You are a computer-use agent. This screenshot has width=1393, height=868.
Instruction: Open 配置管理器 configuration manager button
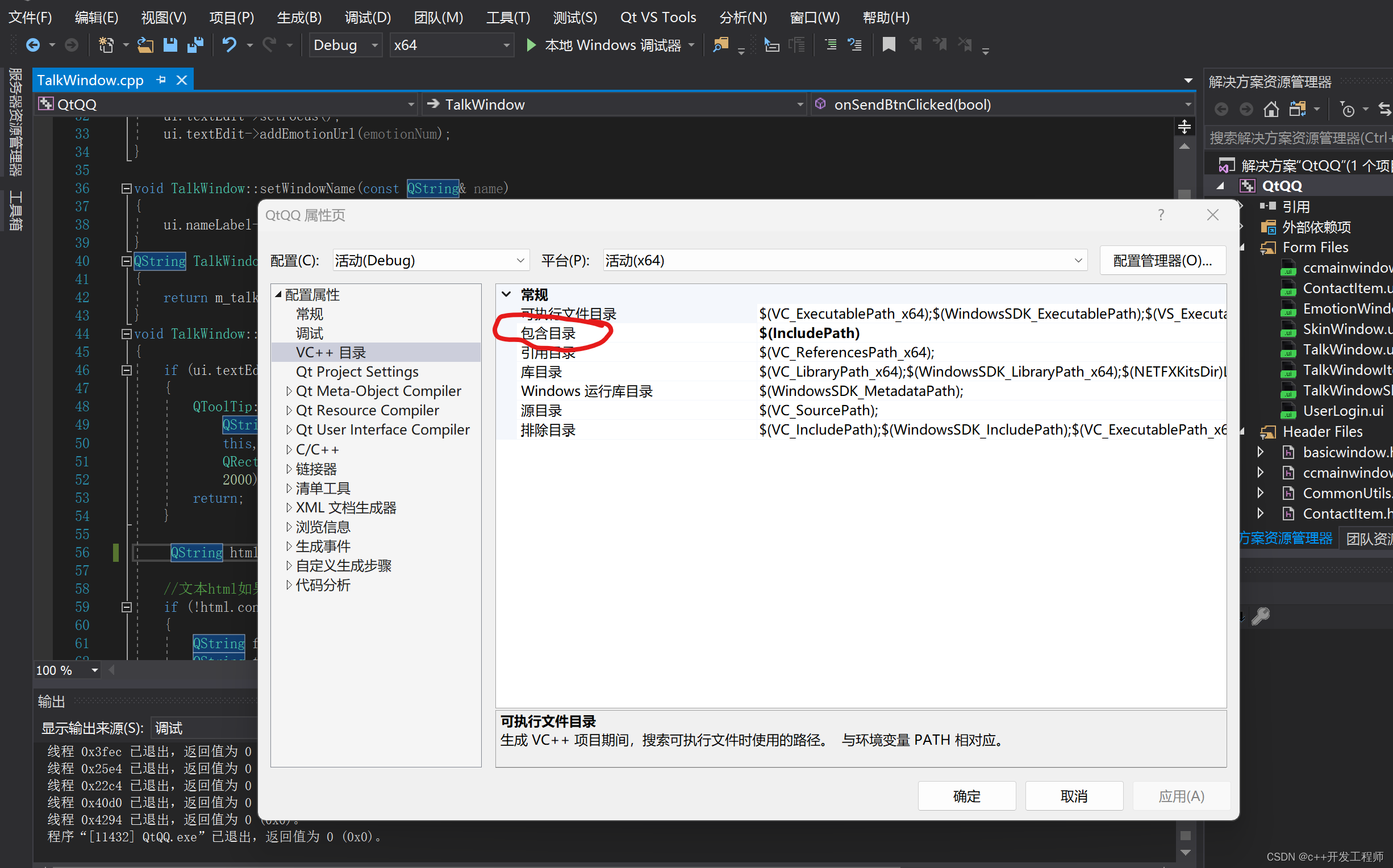(1162, 261)
